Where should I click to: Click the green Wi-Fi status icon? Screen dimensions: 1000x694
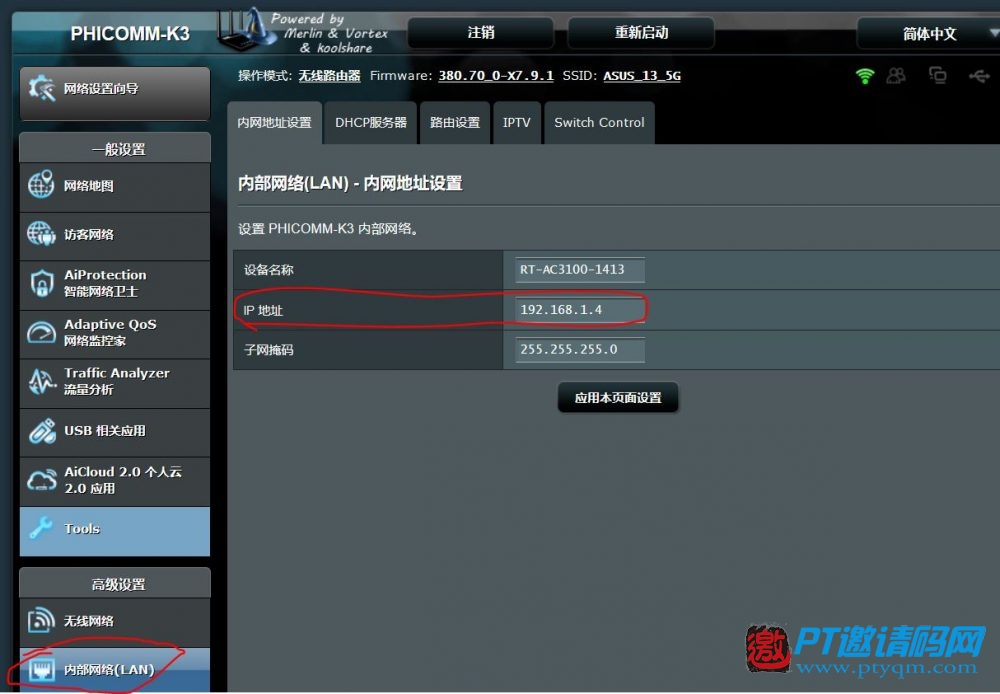point(865,76)
